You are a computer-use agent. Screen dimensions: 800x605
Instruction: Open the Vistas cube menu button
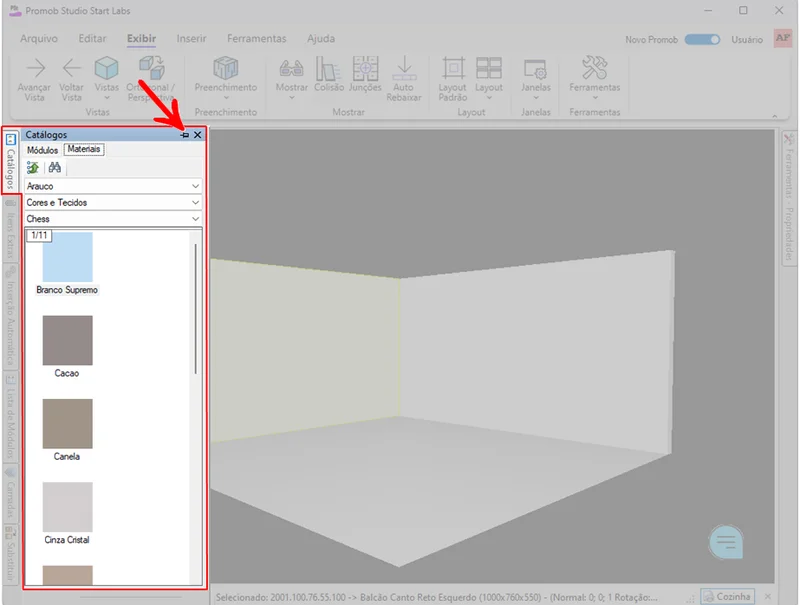106,69
